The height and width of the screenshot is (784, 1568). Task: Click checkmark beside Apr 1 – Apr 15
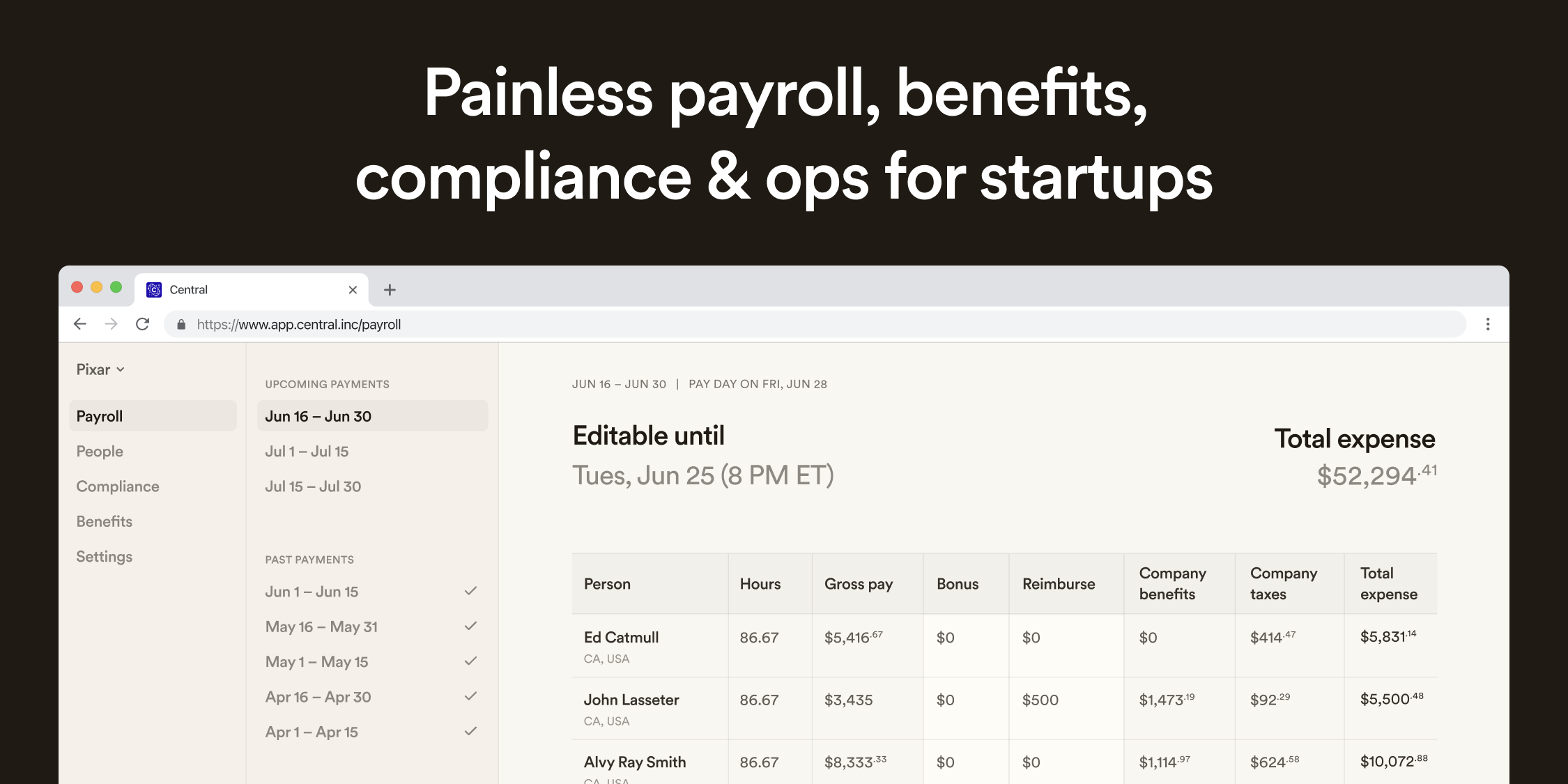[470, 731]
